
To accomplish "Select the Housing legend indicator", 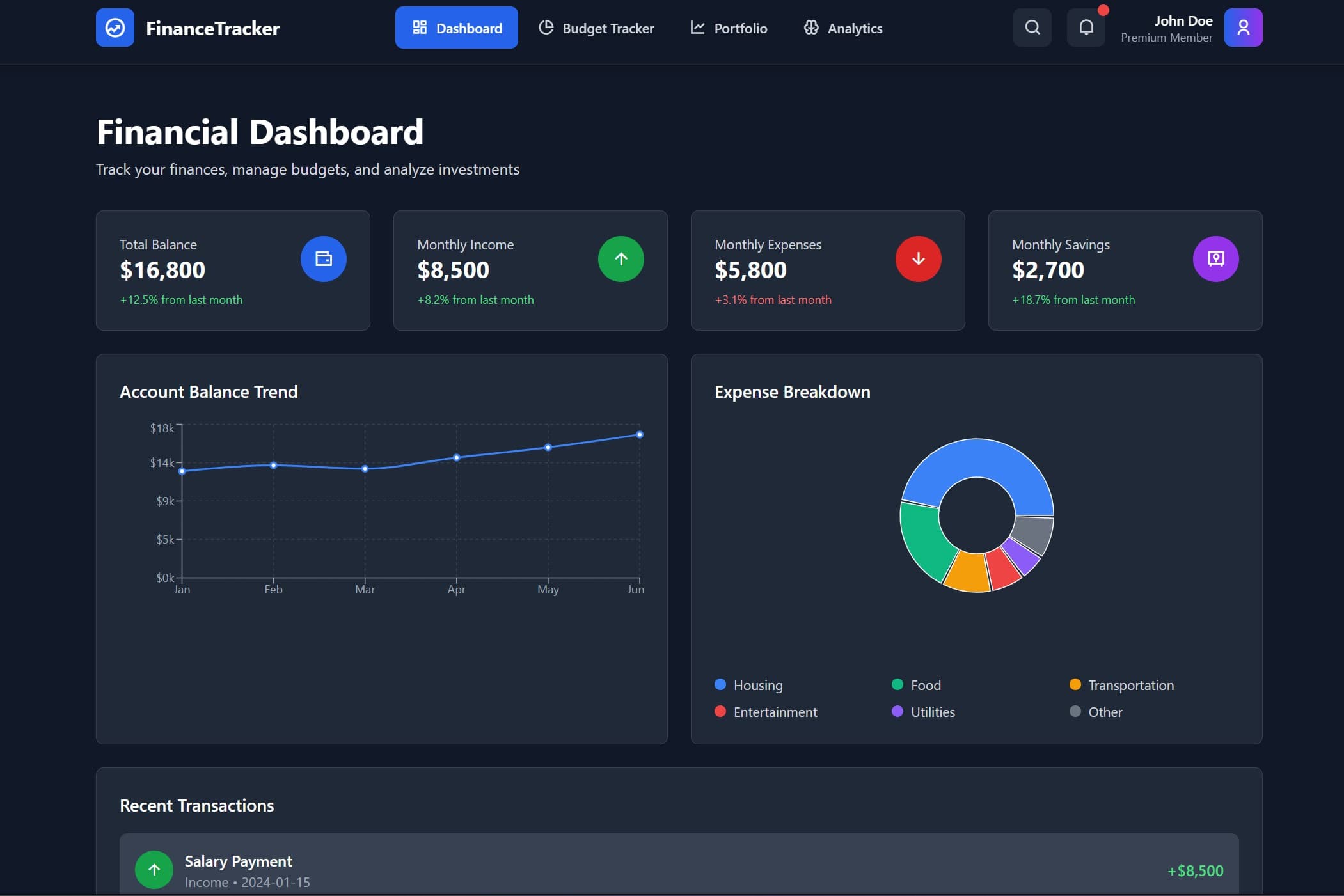I will pos(720,685).
